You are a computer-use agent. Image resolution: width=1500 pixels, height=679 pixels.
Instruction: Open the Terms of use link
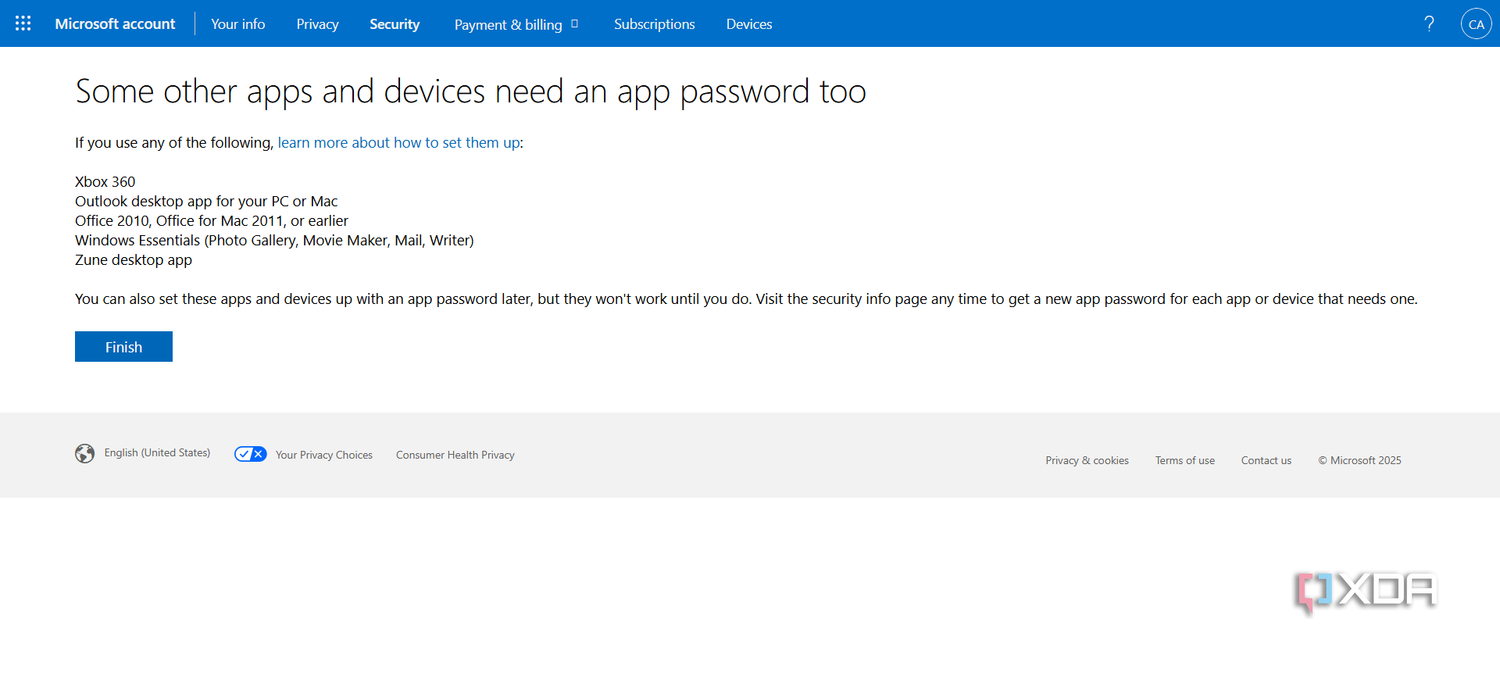[1185, 461]
